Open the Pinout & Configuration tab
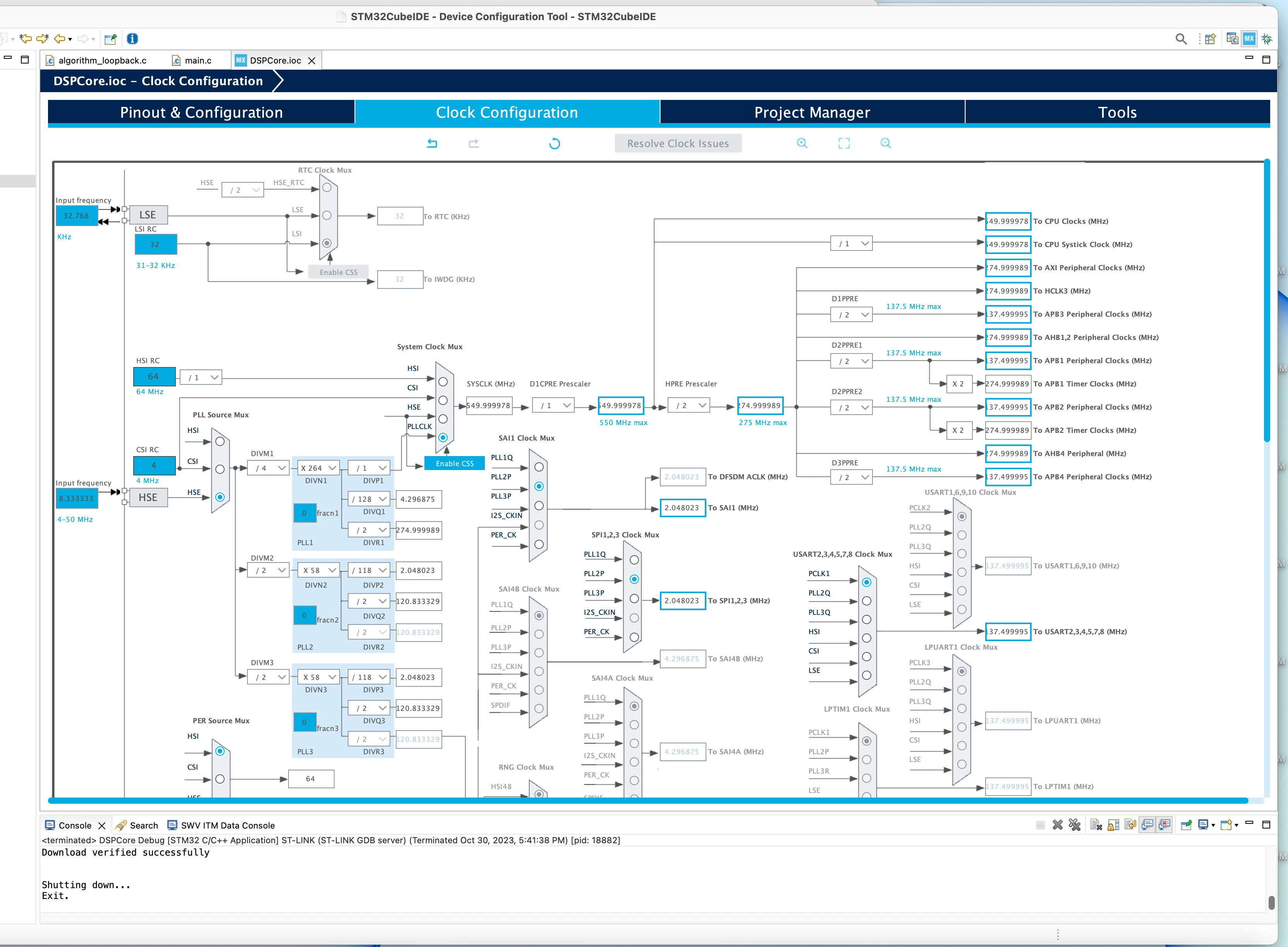This screenshot has width=1288, height=947. [x=201, y=112]
